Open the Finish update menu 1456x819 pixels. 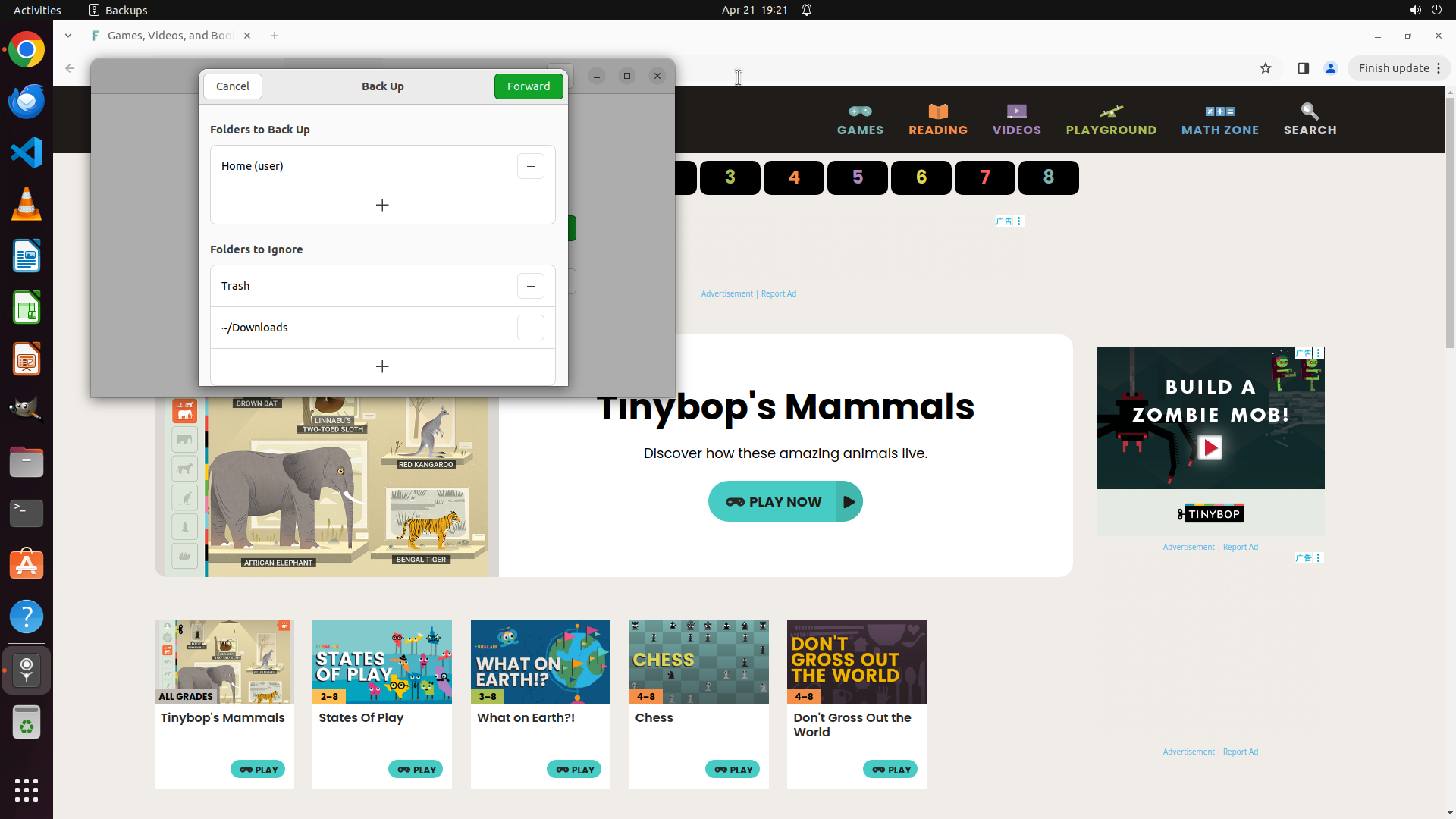[1398, 68]
